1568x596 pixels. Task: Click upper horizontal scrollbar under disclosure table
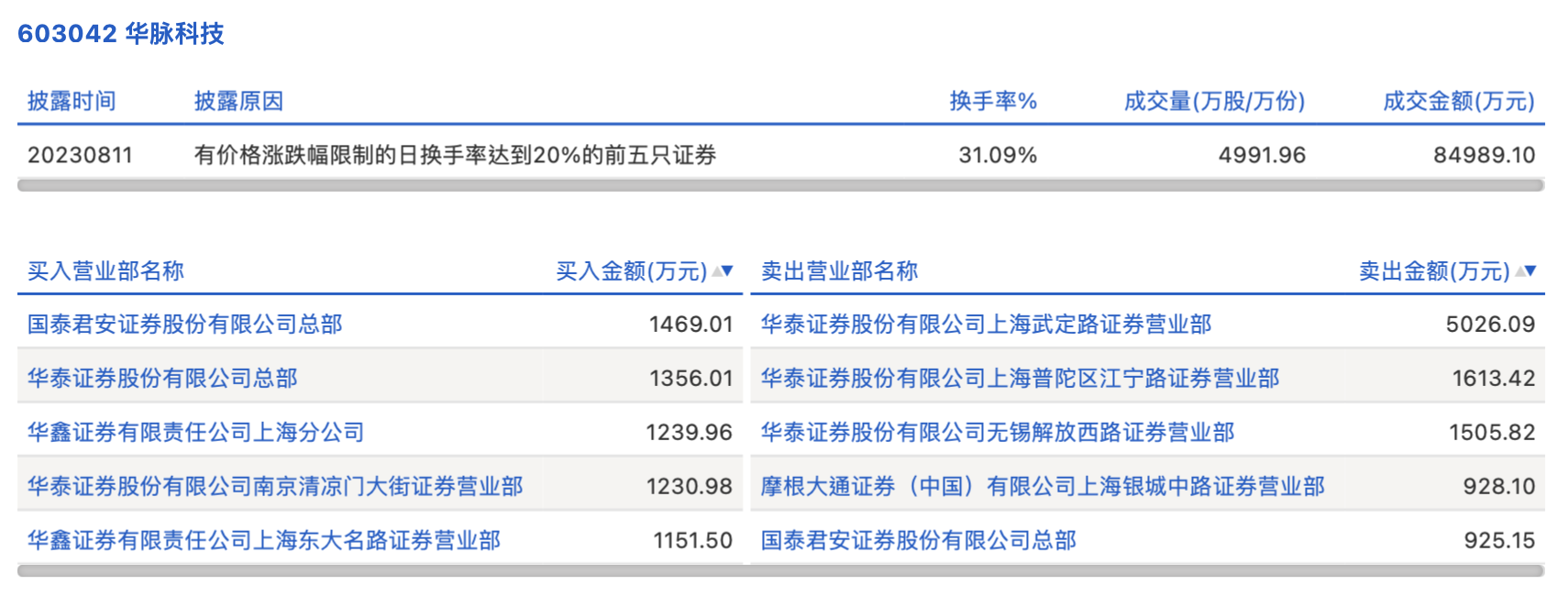click(x=780, y=186)
